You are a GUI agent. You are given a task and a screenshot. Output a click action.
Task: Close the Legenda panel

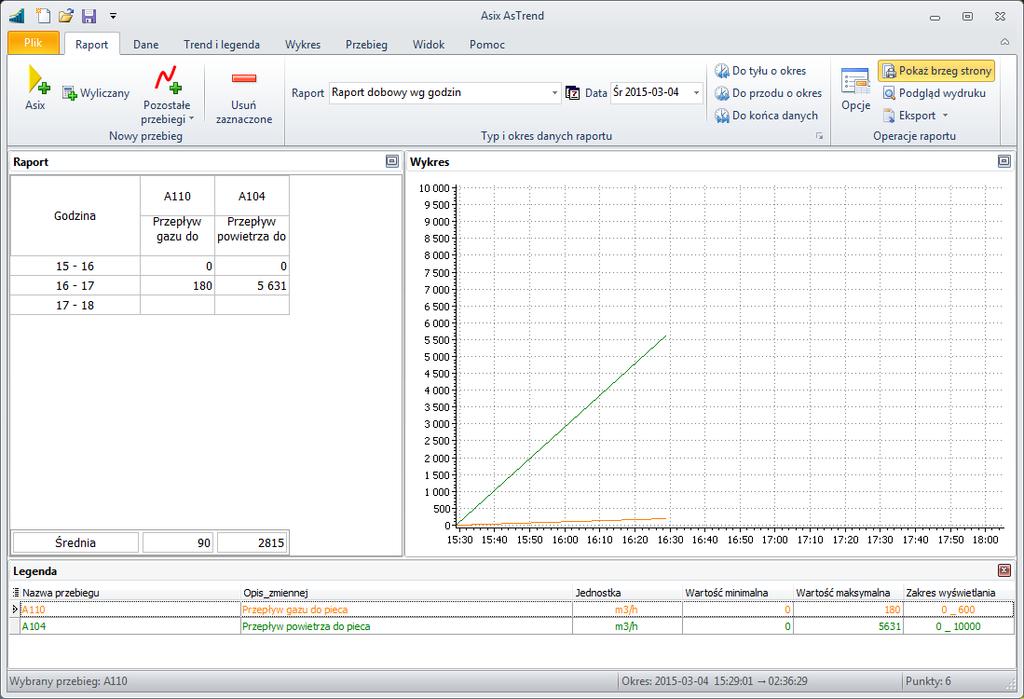1004,570
